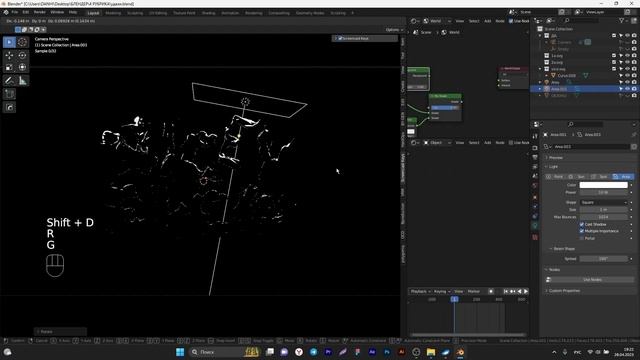Open the Output properties tab icon
Image resolution: width=640 pixels, height=360 pixels.
535,157
